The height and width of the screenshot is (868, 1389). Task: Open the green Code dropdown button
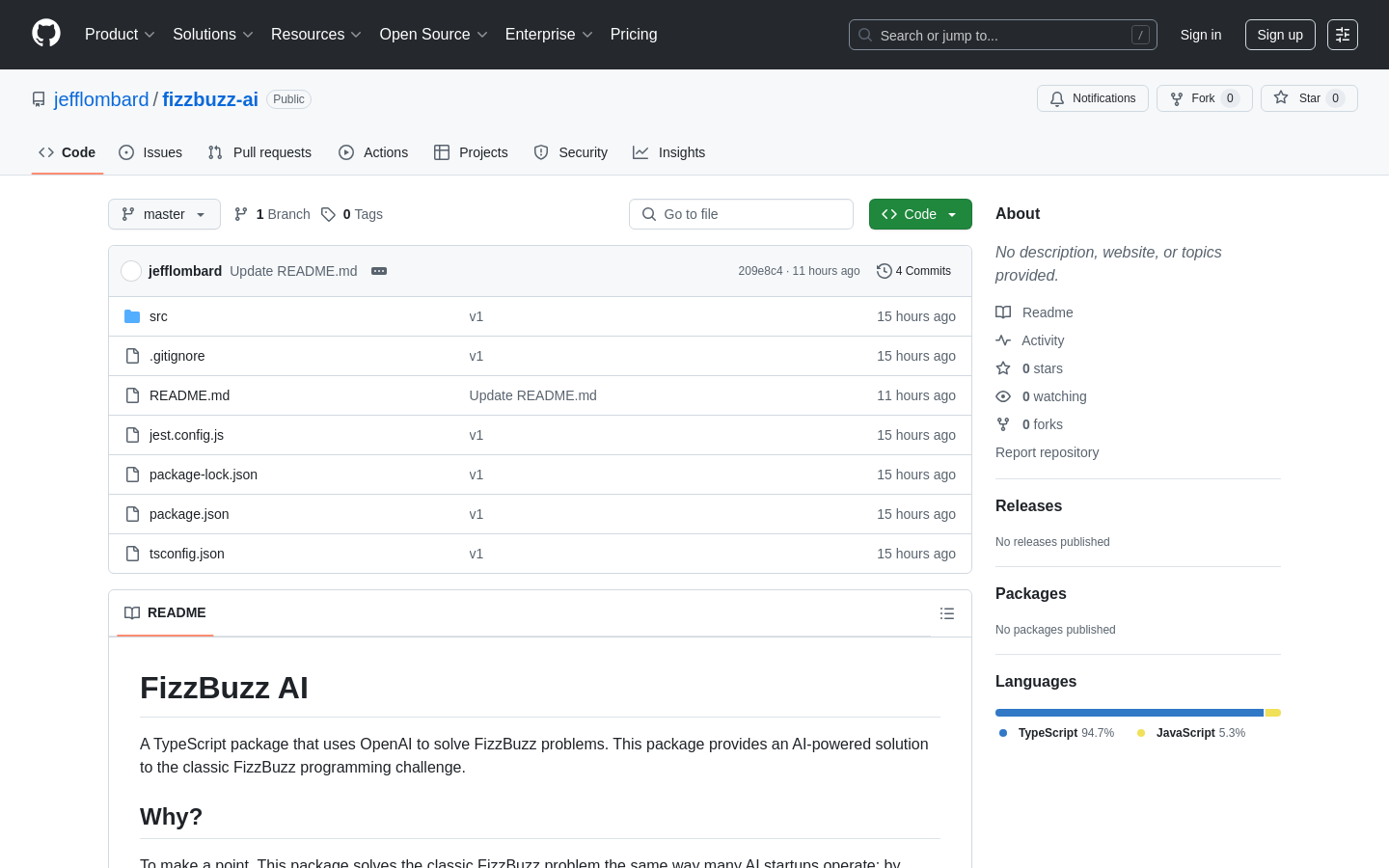click(920, 214)
